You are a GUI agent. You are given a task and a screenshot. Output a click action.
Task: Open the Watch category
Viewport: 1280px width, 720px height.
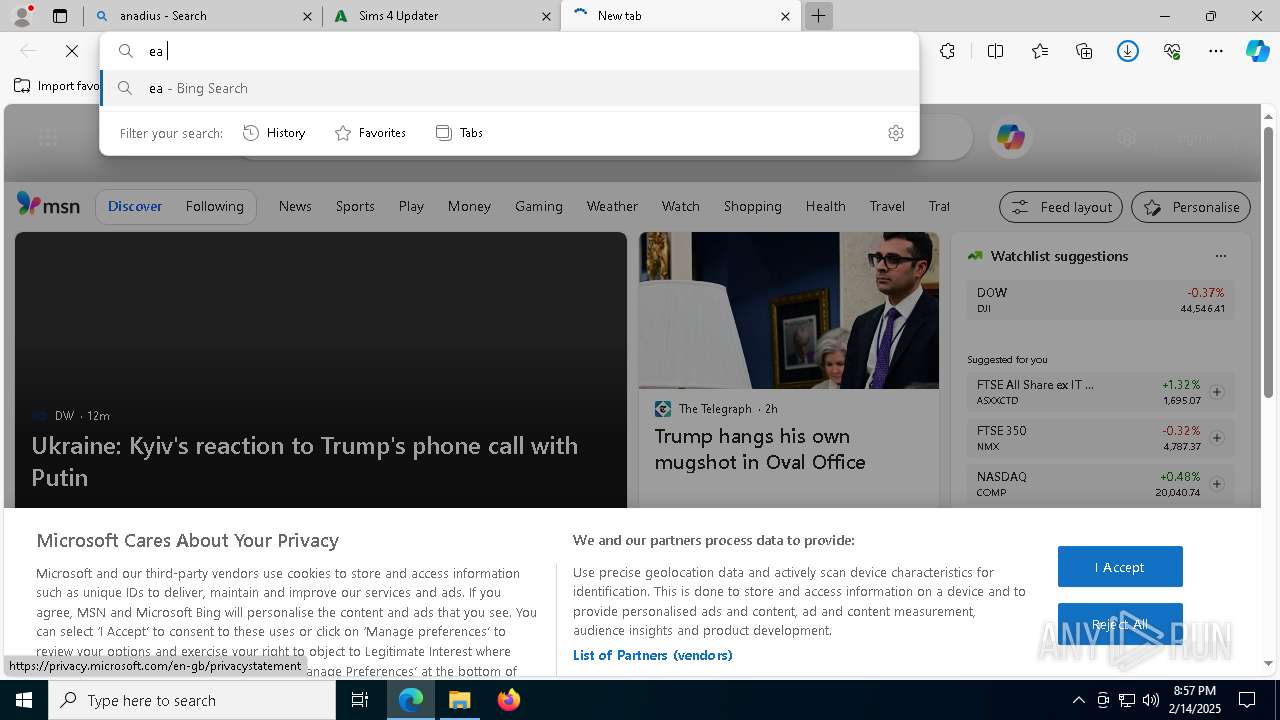pos(680,206)
